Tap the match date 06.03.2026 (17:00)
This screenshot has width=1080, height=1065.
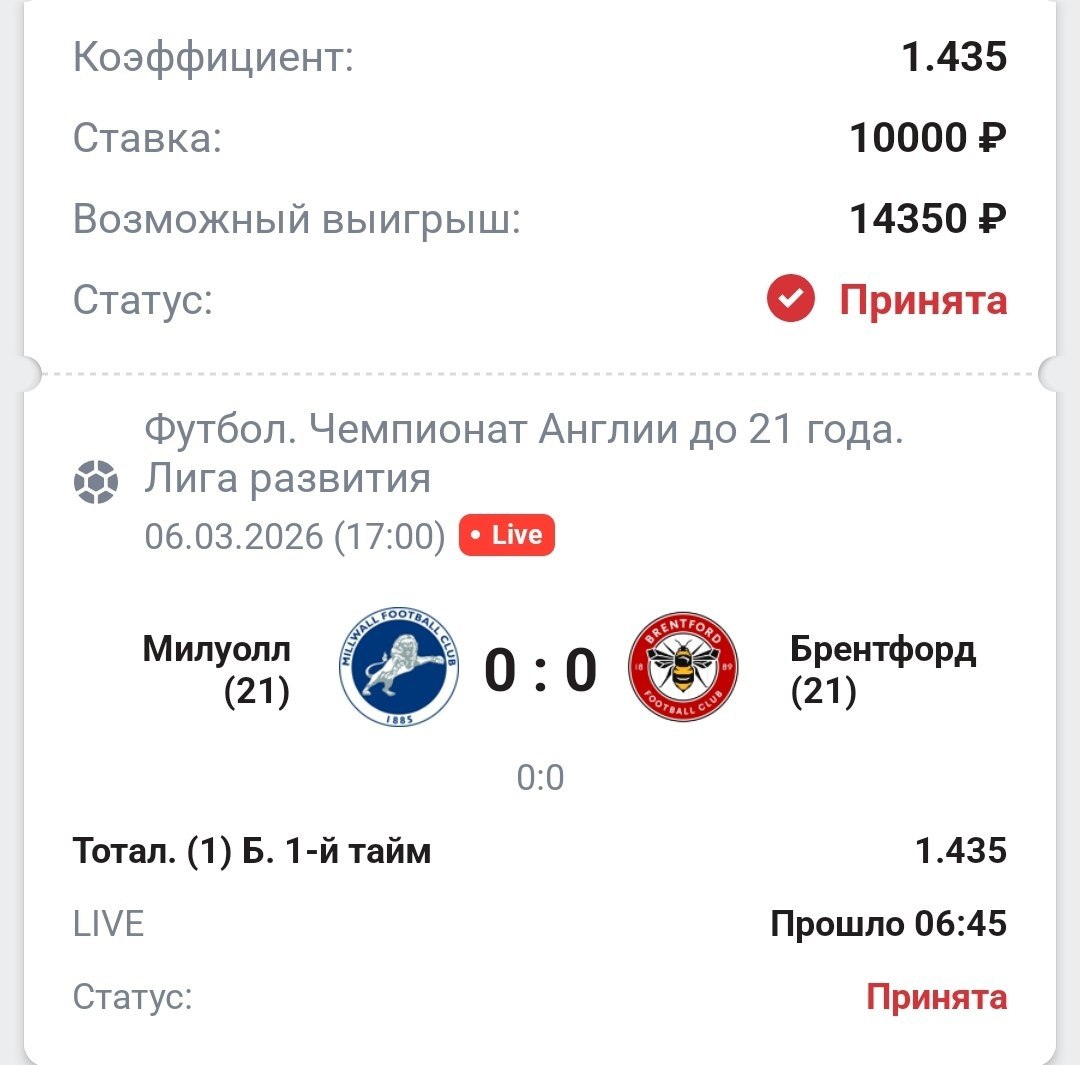(295, 536)
